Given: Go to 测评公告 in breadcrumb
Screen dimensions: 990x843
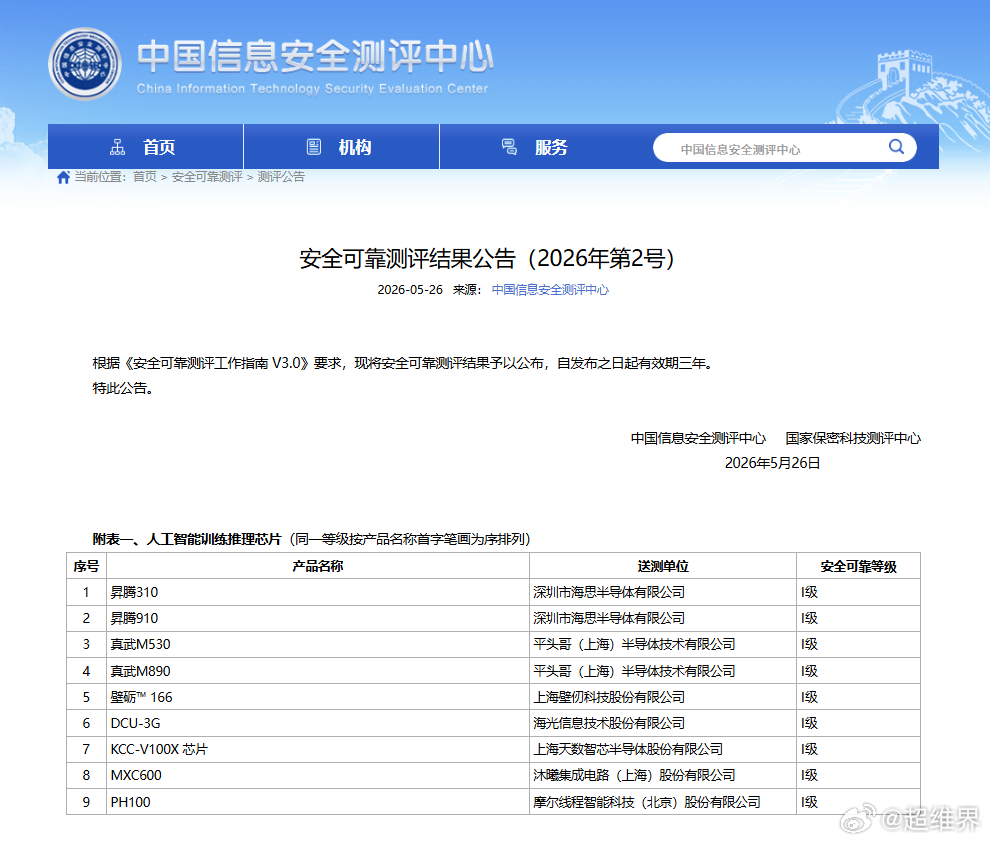Looking at the screenshot, I should [281, 177].
